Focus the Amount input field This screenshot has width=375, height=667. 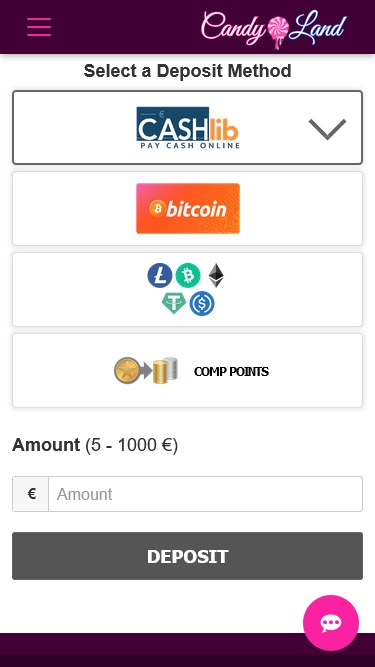pos(205,494)
